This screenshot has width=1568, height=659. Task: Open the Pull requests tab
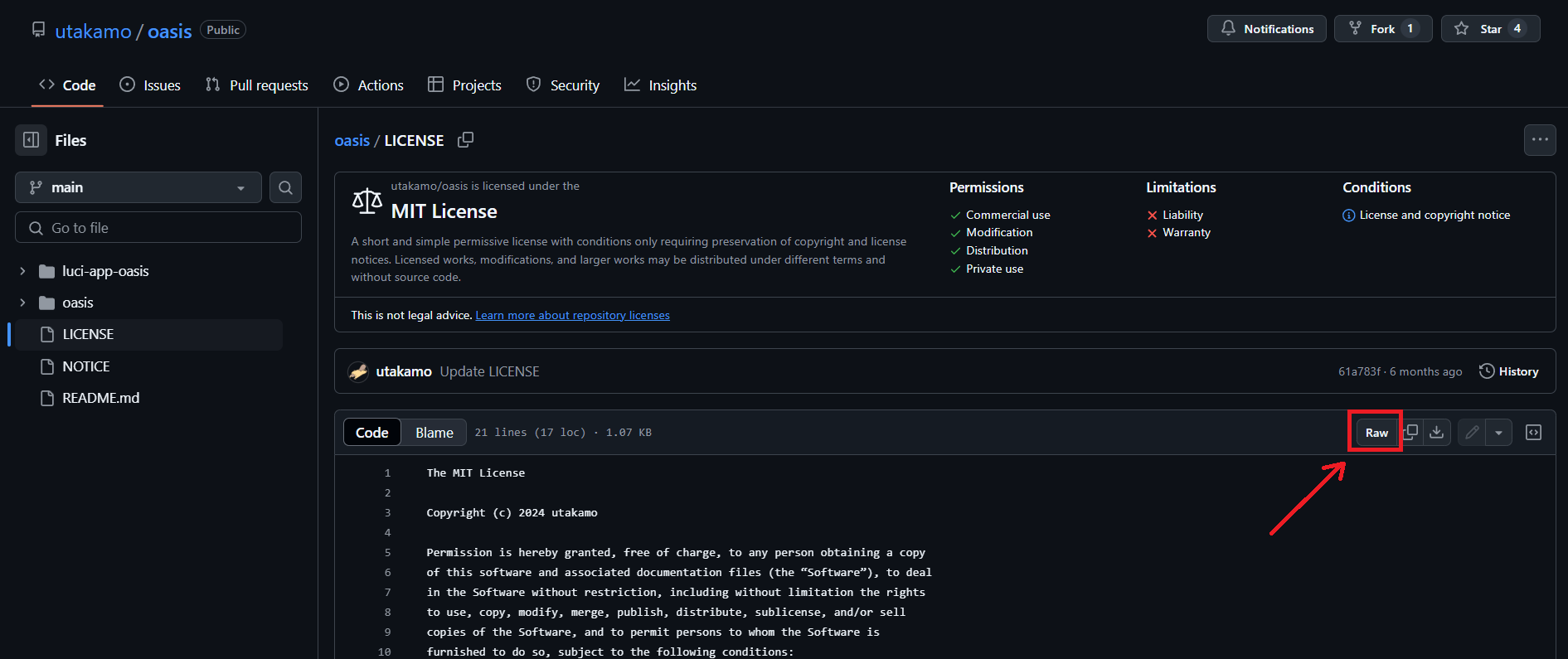click(257, 85)
